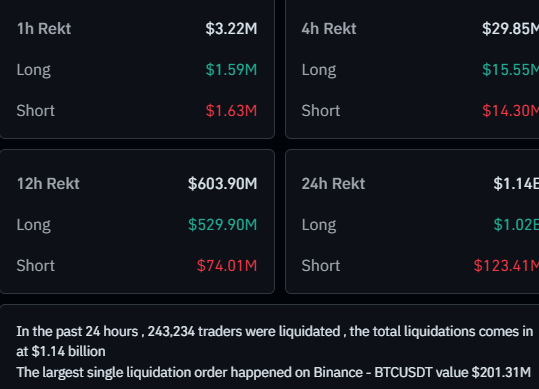539x389 pixels.
Task: Select the 12h total $603.90M
Action: tap(222, 184)
